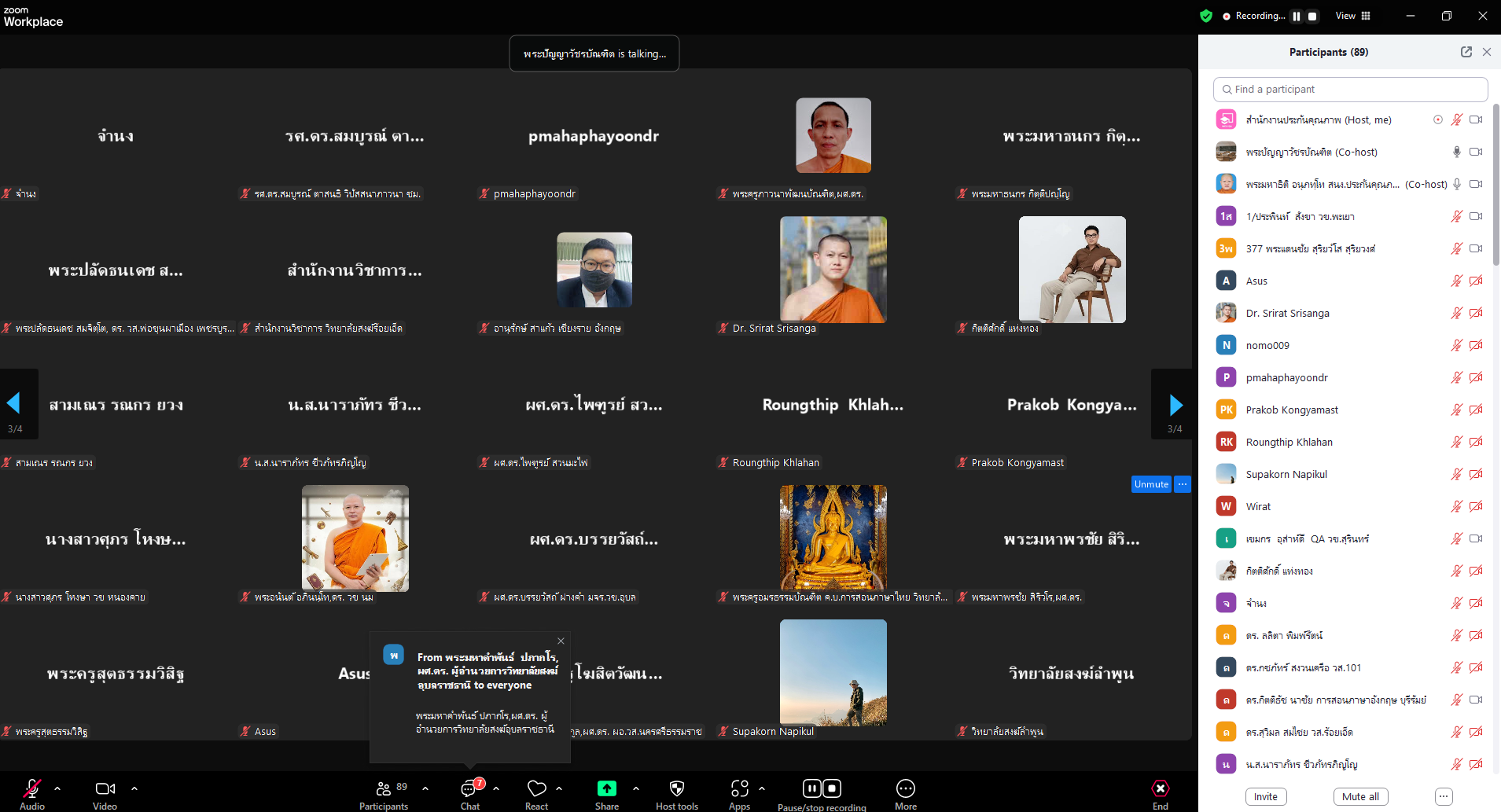Click the React heart icon
The image size is (1501, 812).
(x=536, y=788)
